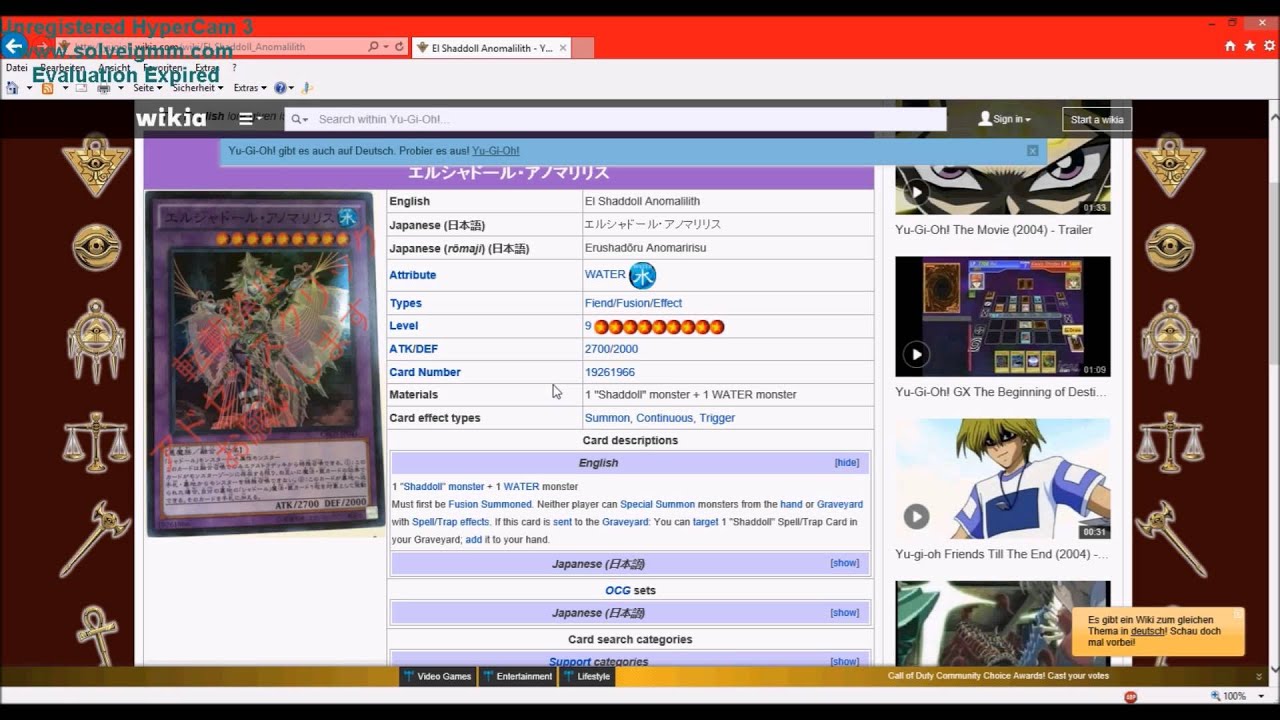
Task: Close the orange deutsch wiki popup
Action: coord(1237,614)
